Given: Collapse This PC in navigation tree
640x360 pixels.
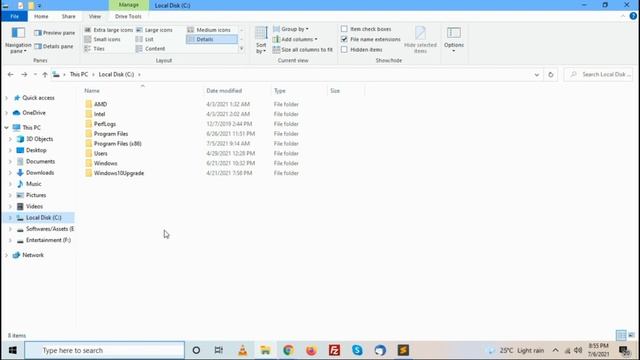Looking at the screenshot, I should pyautogui.click(x=7, y=128).
